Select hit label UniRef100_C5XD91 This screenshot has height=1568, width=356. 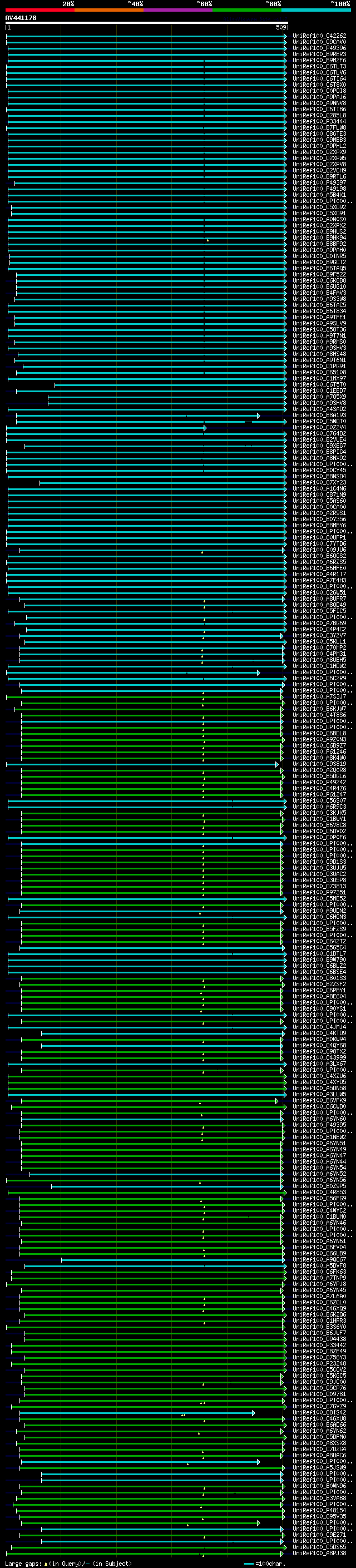coord(319,213)
